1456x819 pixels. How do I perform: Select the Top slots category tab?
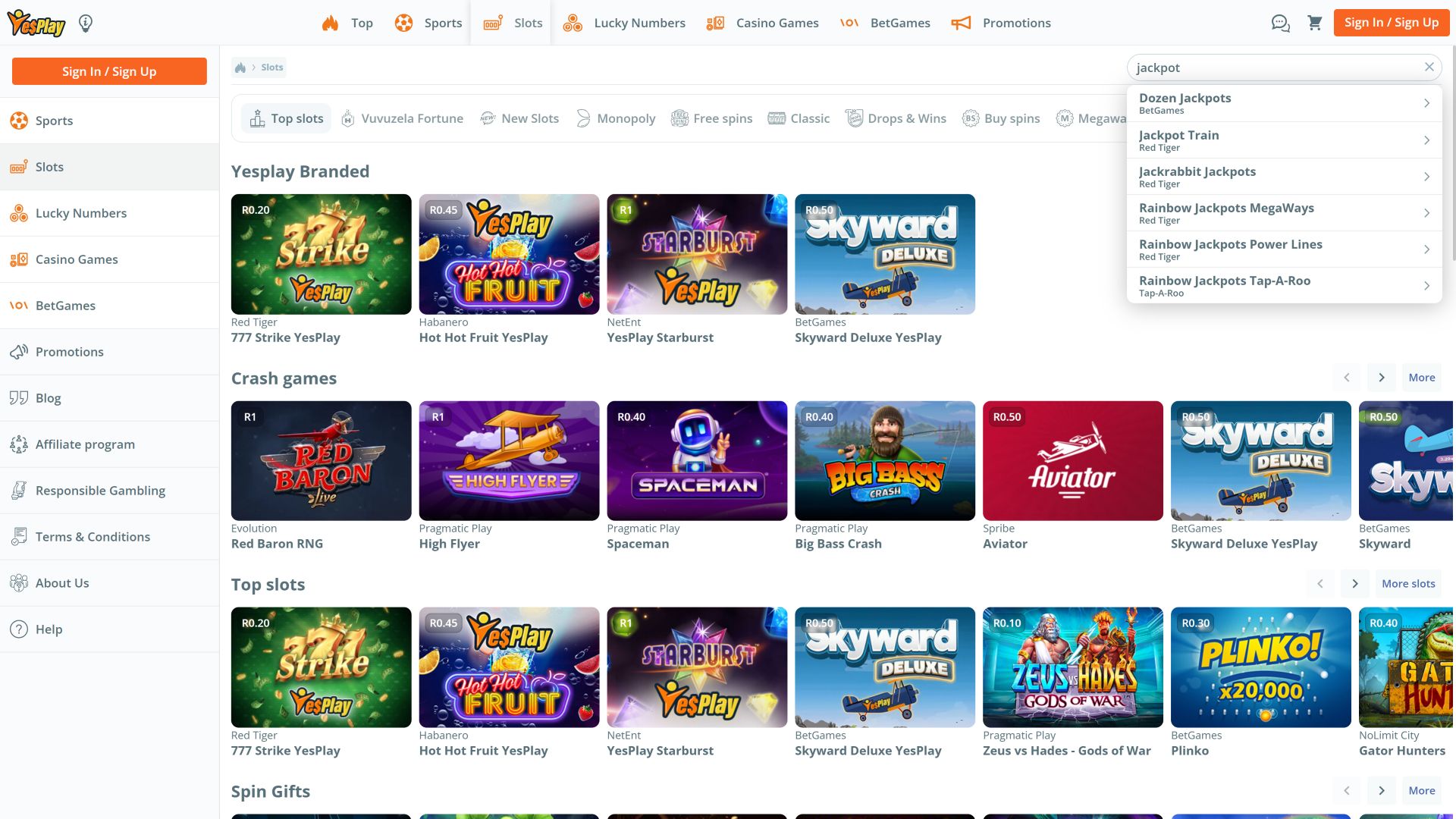click(x=287, y=118)
